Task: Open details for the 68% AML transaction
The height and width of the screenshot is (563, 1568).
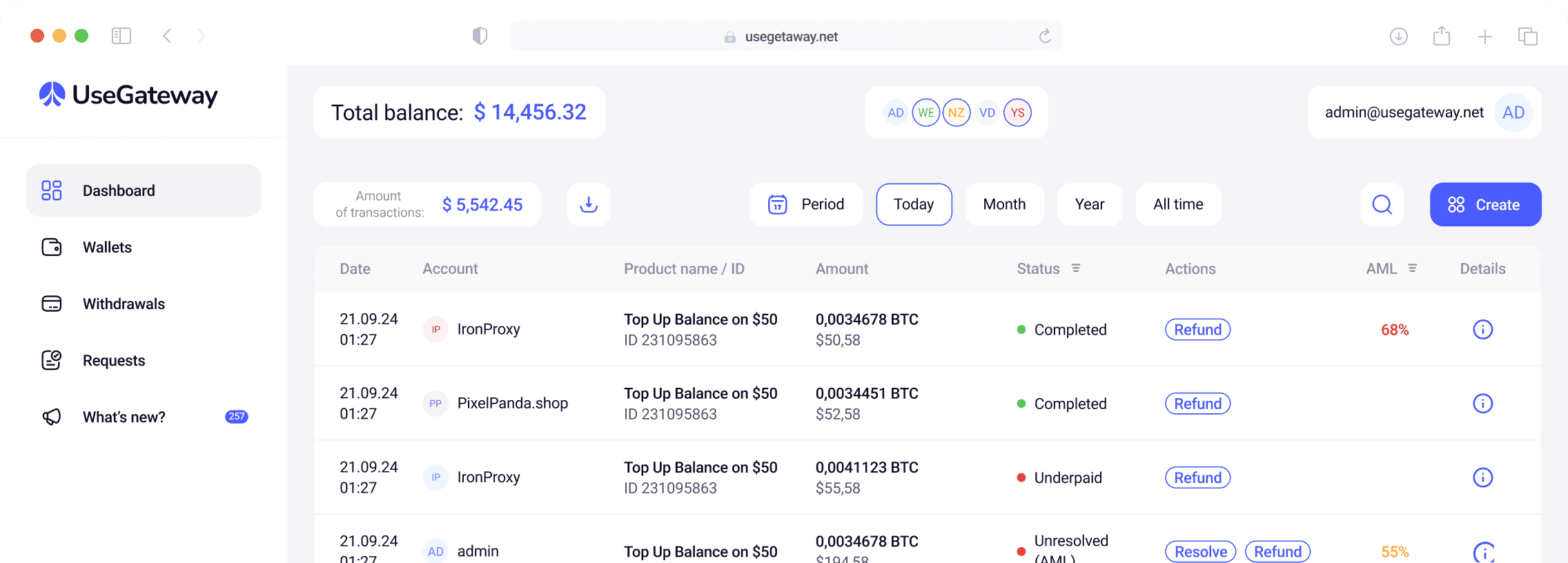Action: [1483, 330]
